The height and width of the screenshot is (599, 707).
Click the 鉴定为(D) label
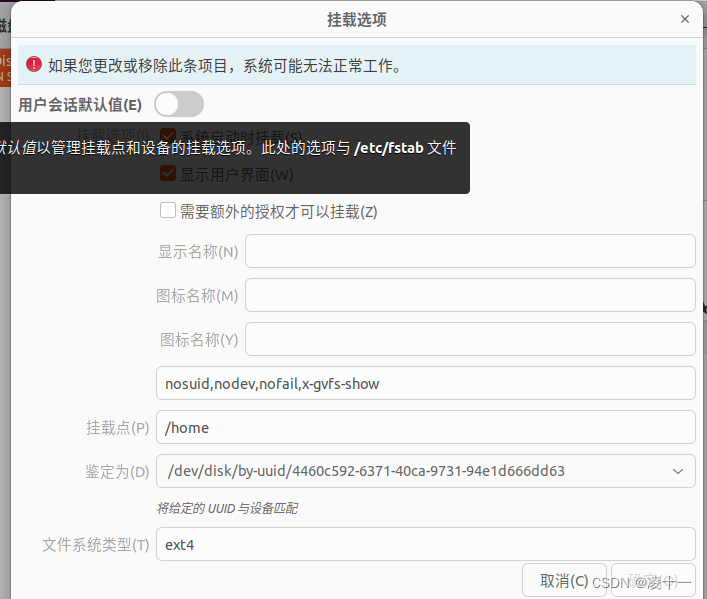point(117,472)
